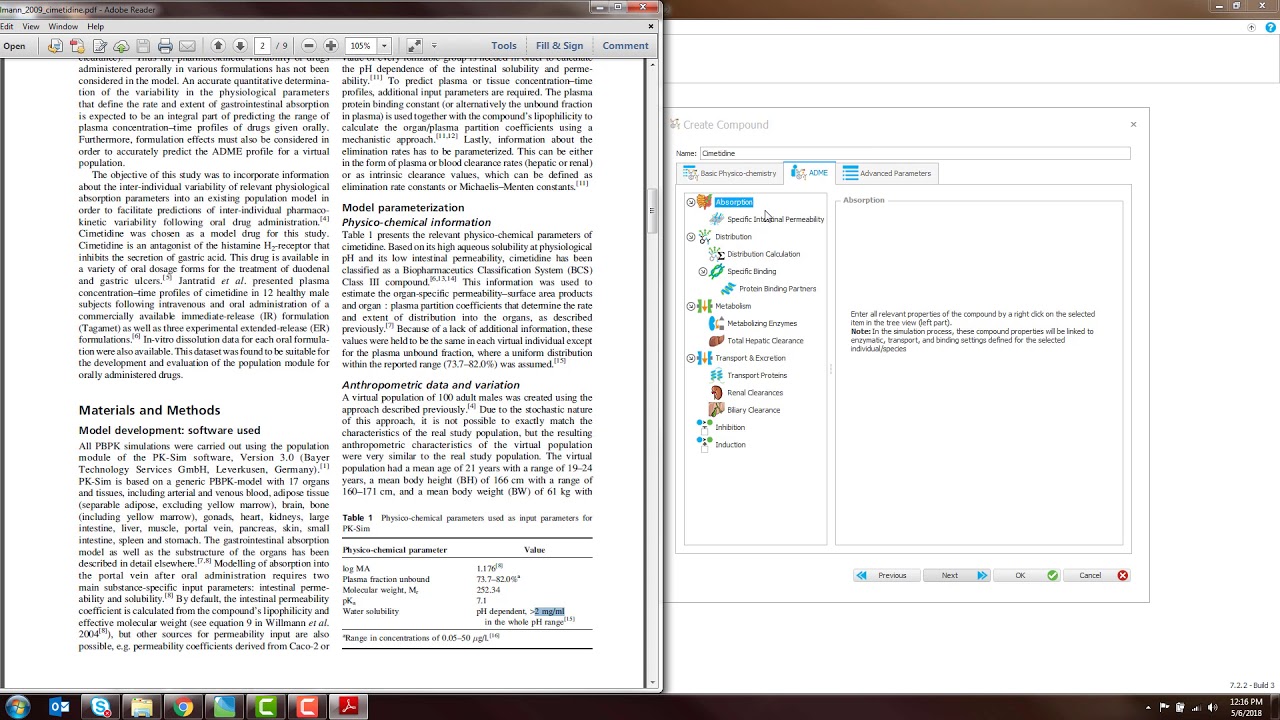
Task: Click Cancel in Create Compound dialog
Action: click(1099, 575)
